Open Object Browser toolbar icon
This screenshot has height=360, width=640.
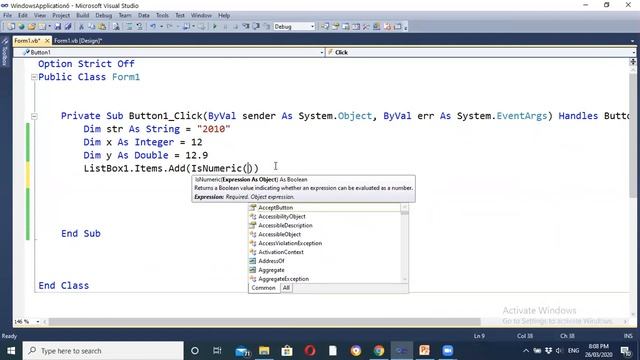pos(356,27)
